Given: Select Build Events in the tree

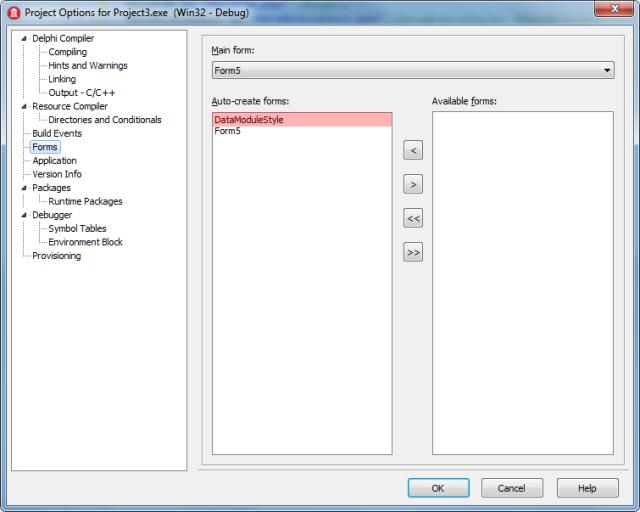Looking at the screenshot, I should point(57,134).
